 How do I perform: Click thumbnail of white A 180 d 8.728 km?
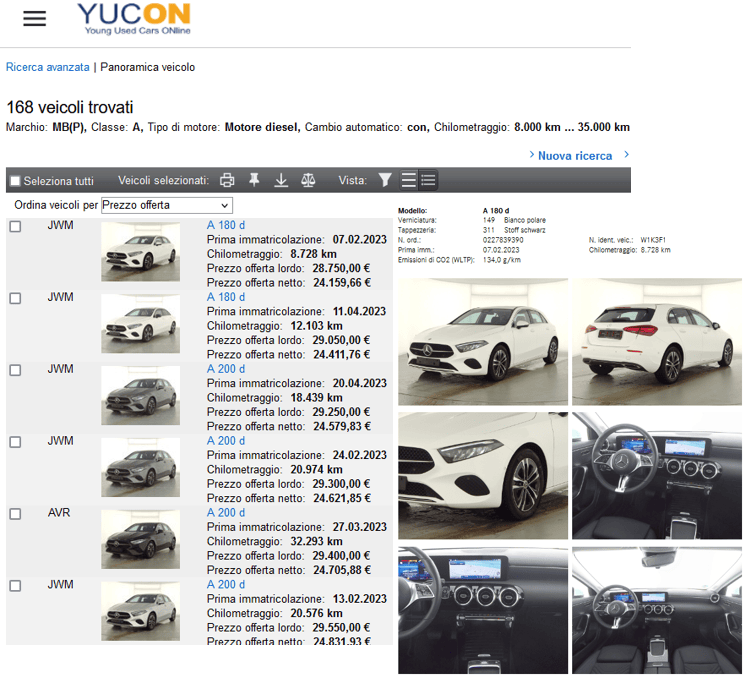coord(140,252)
